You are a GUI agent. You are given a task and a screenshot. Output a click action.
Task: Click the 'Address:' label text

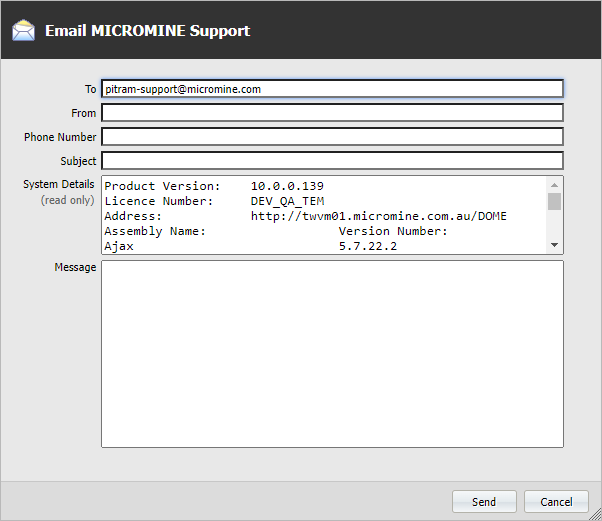[133, 216]
